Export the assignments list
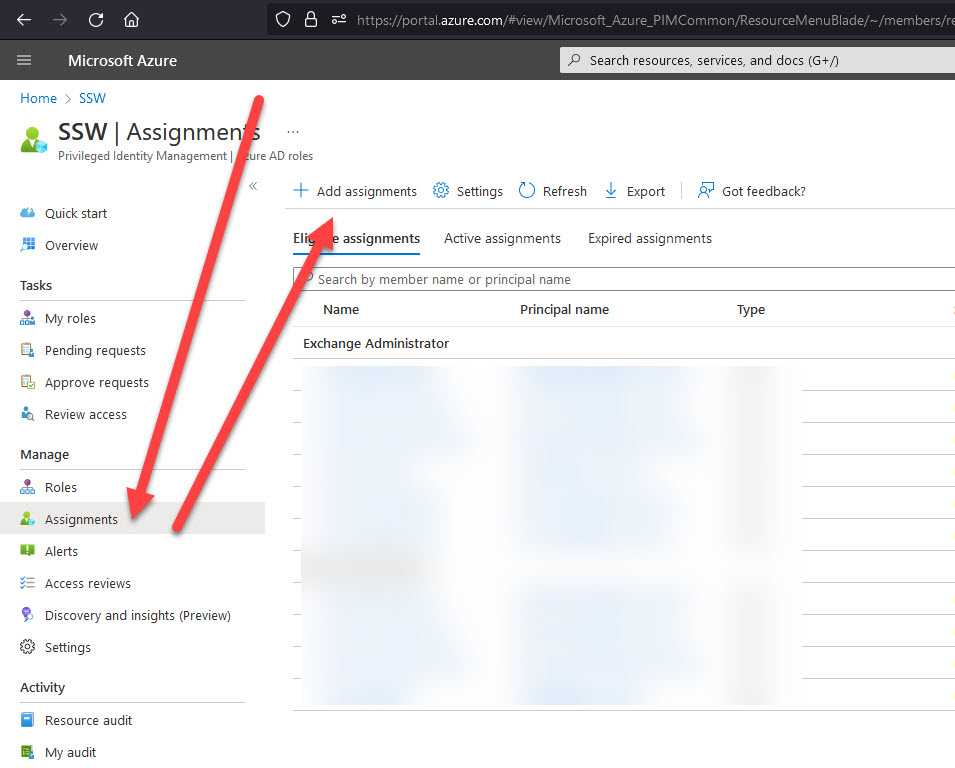Screen dimensions: 955x768 635,191
